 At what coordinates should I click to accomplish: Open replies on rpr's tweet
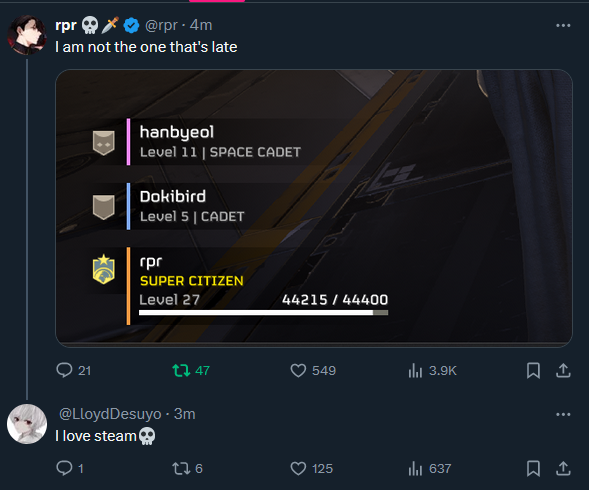[73, 371]
